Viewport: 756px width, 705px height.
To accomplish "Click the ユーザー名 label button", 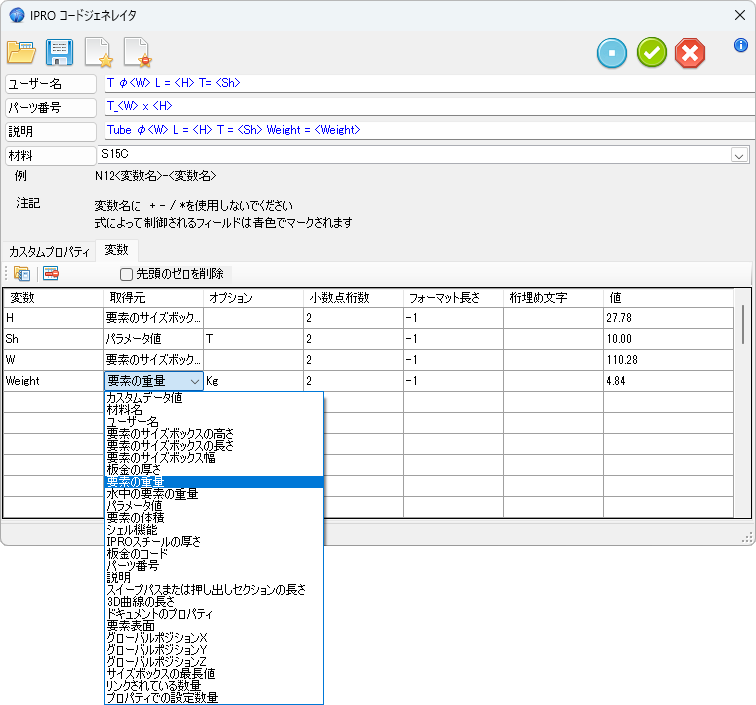I will click(x=51, y=84).
